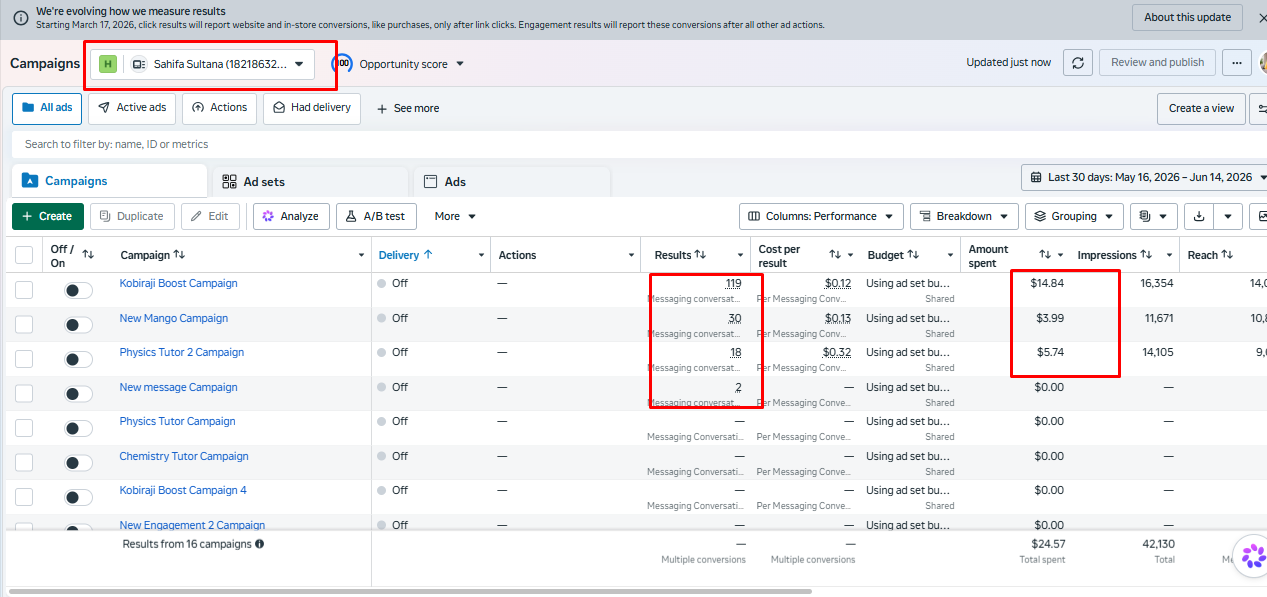Viewport: 1267px width, 597px height.
Task: Select the Had delivery filter view
Action: click(312, 108)
